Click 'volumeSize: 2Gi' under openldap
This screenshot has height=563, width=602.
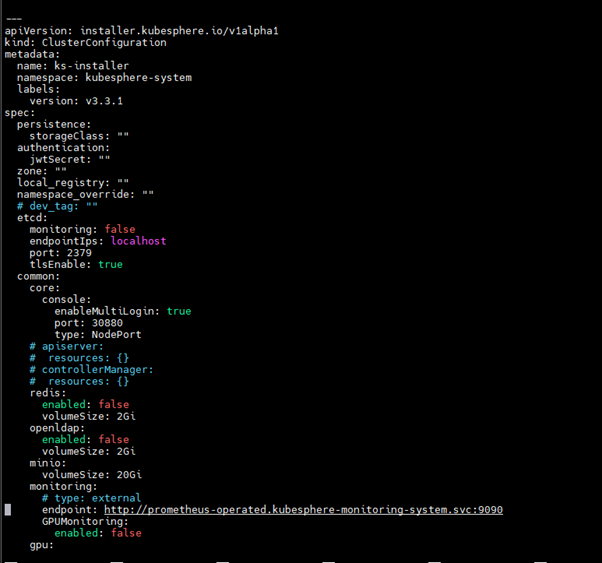pos(89,451)
